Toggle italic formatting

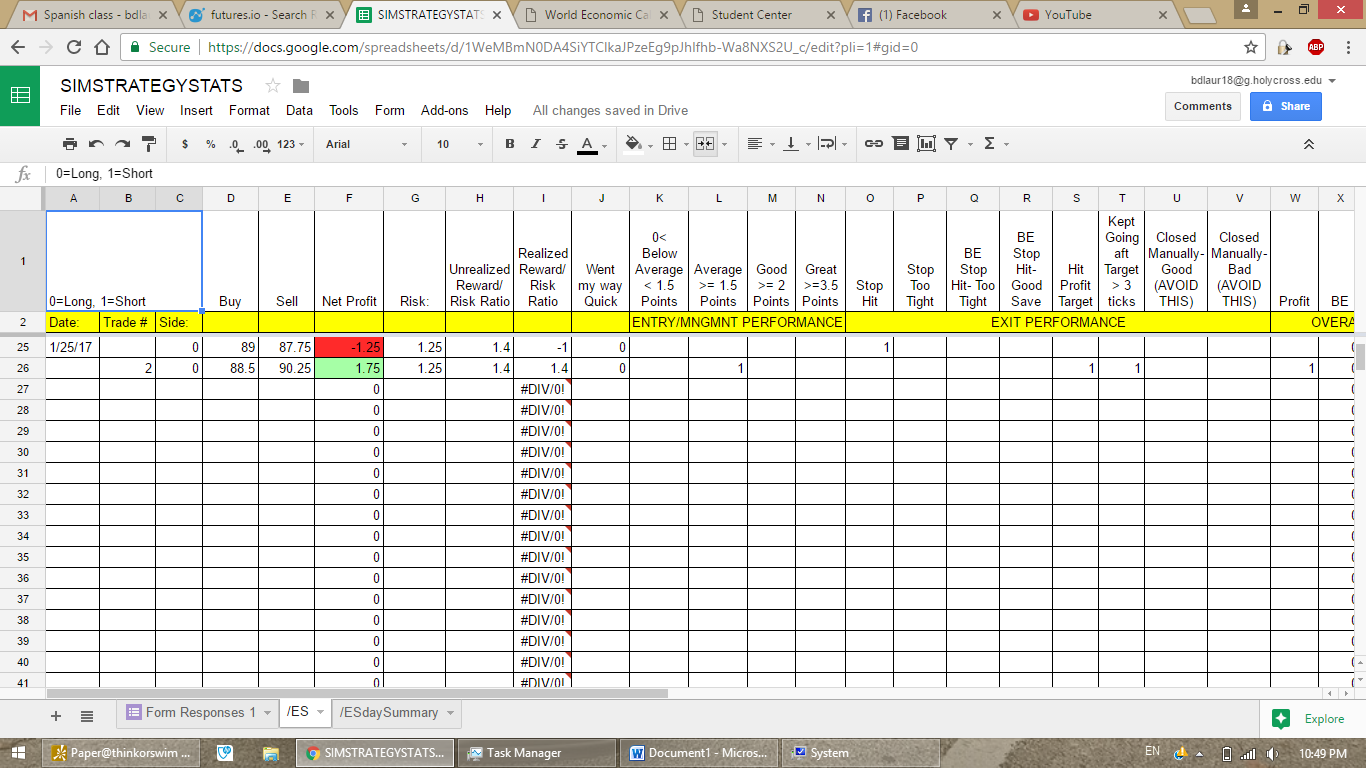pos(535,144)
